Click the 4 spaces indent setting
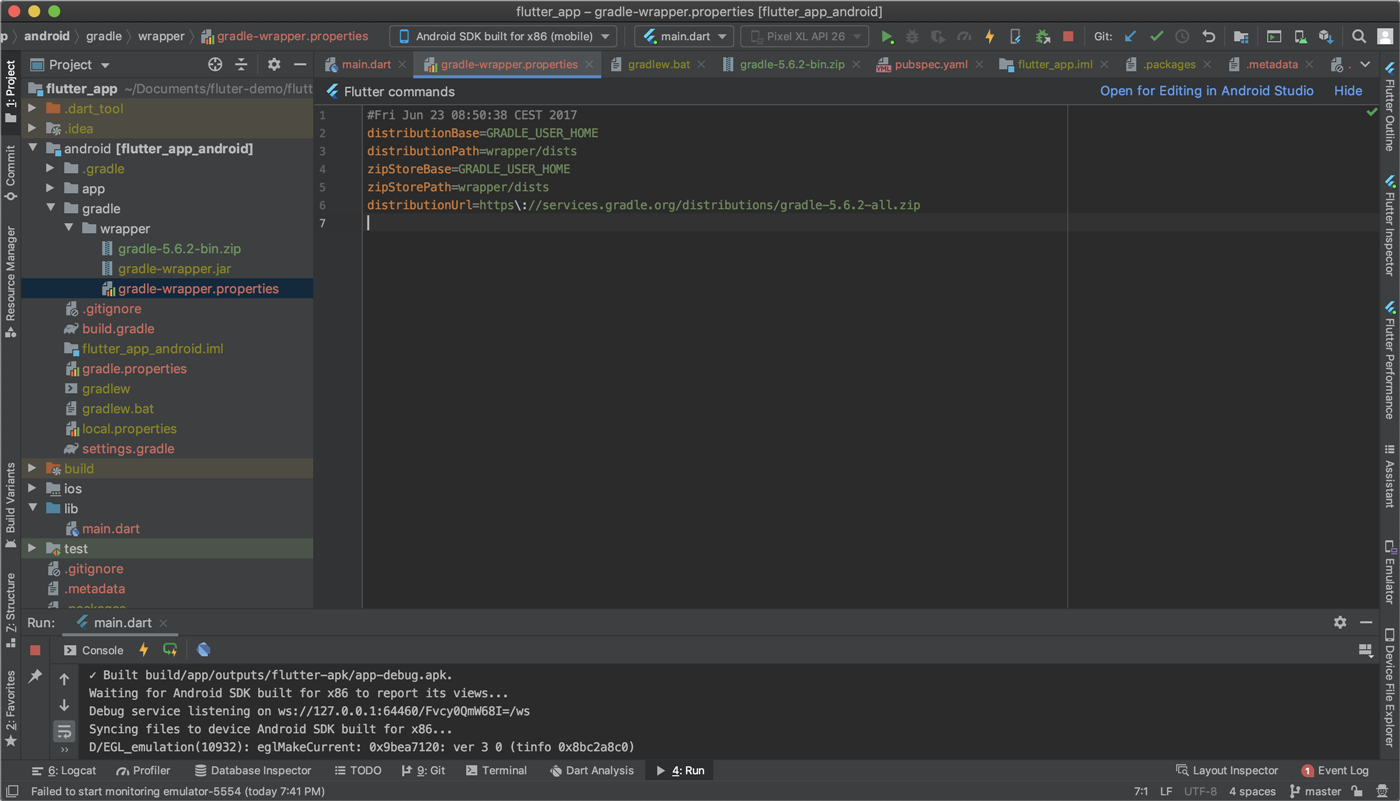 [1252, 791]
